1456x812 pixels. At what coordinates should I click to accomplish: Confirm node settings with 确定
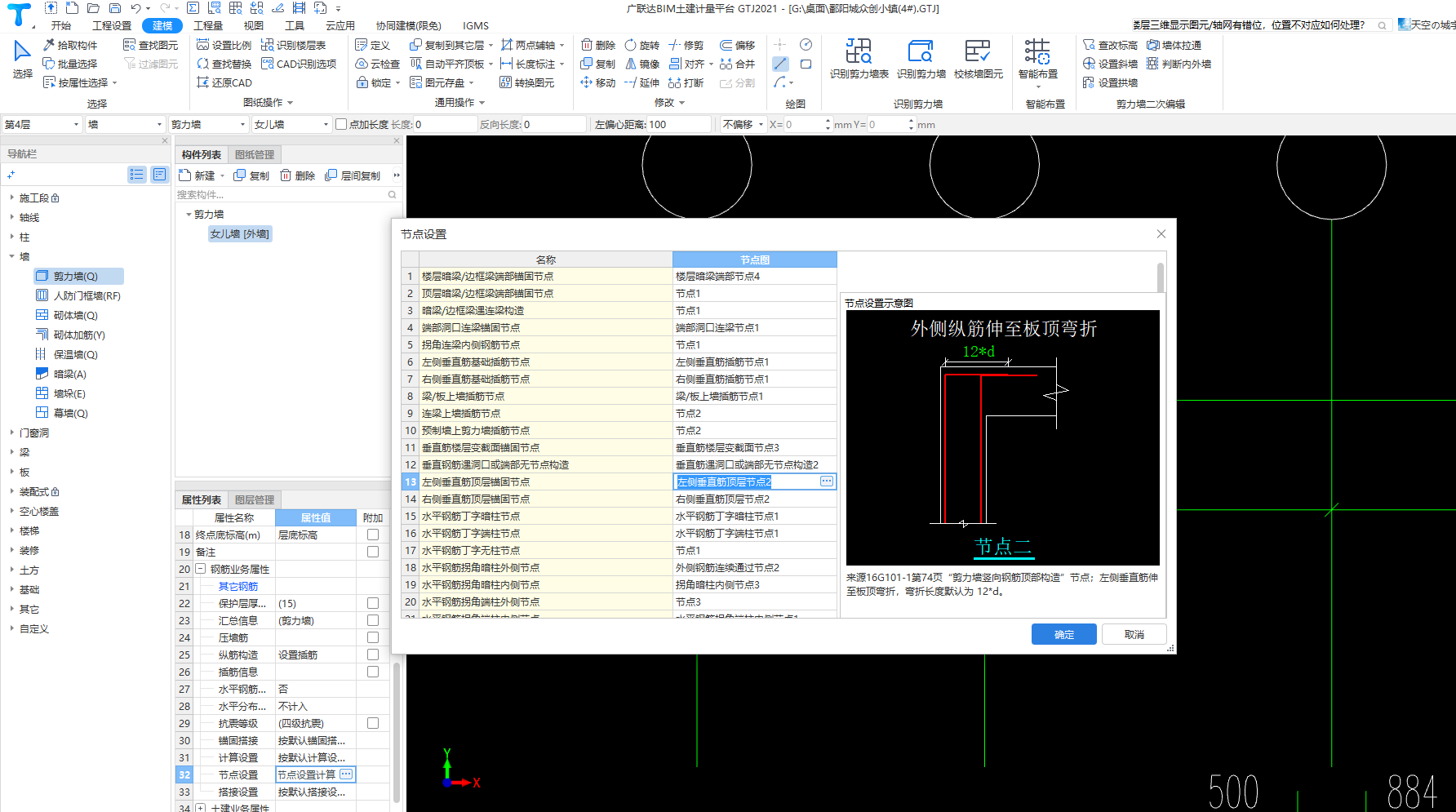(x=1064, y=634)
